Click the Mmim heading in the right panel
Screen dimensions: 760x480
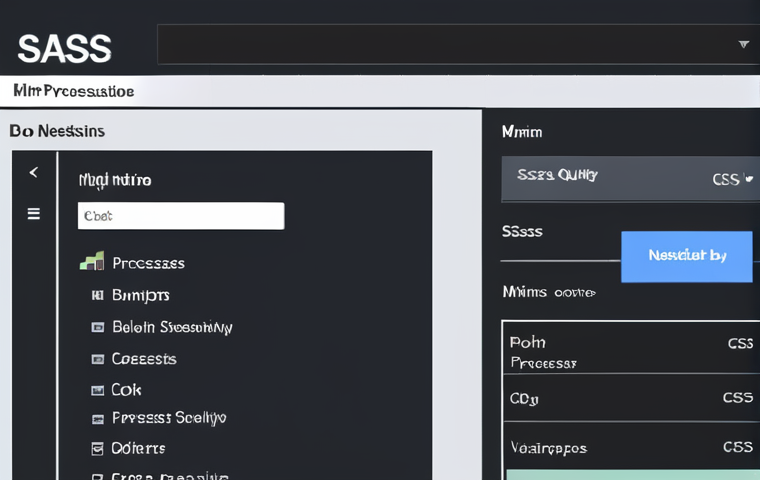(522, 131)
